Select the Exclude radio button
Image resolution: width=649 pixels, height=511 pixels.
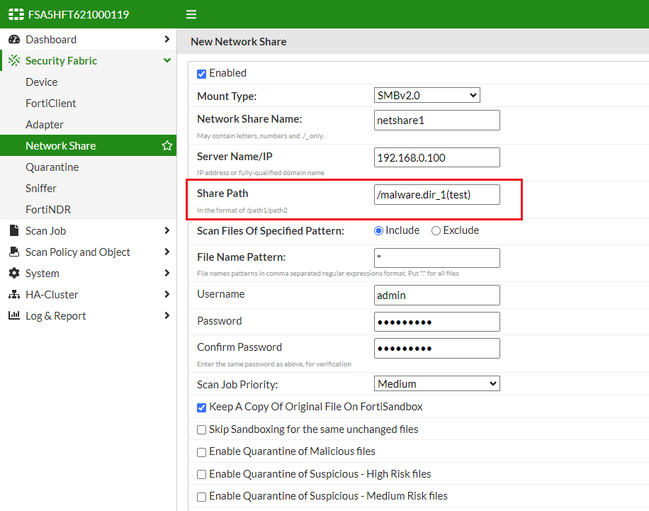pos(436,231)
